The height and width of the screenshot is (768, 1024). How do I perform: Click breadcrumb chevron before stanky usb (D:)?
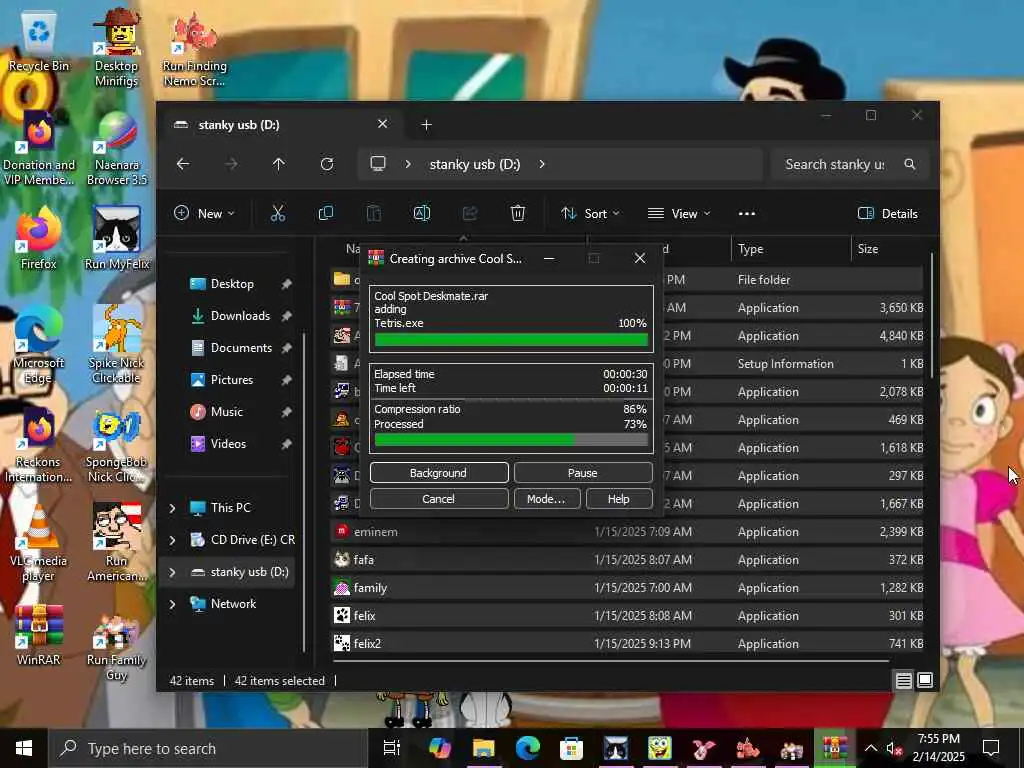point(408,164)
